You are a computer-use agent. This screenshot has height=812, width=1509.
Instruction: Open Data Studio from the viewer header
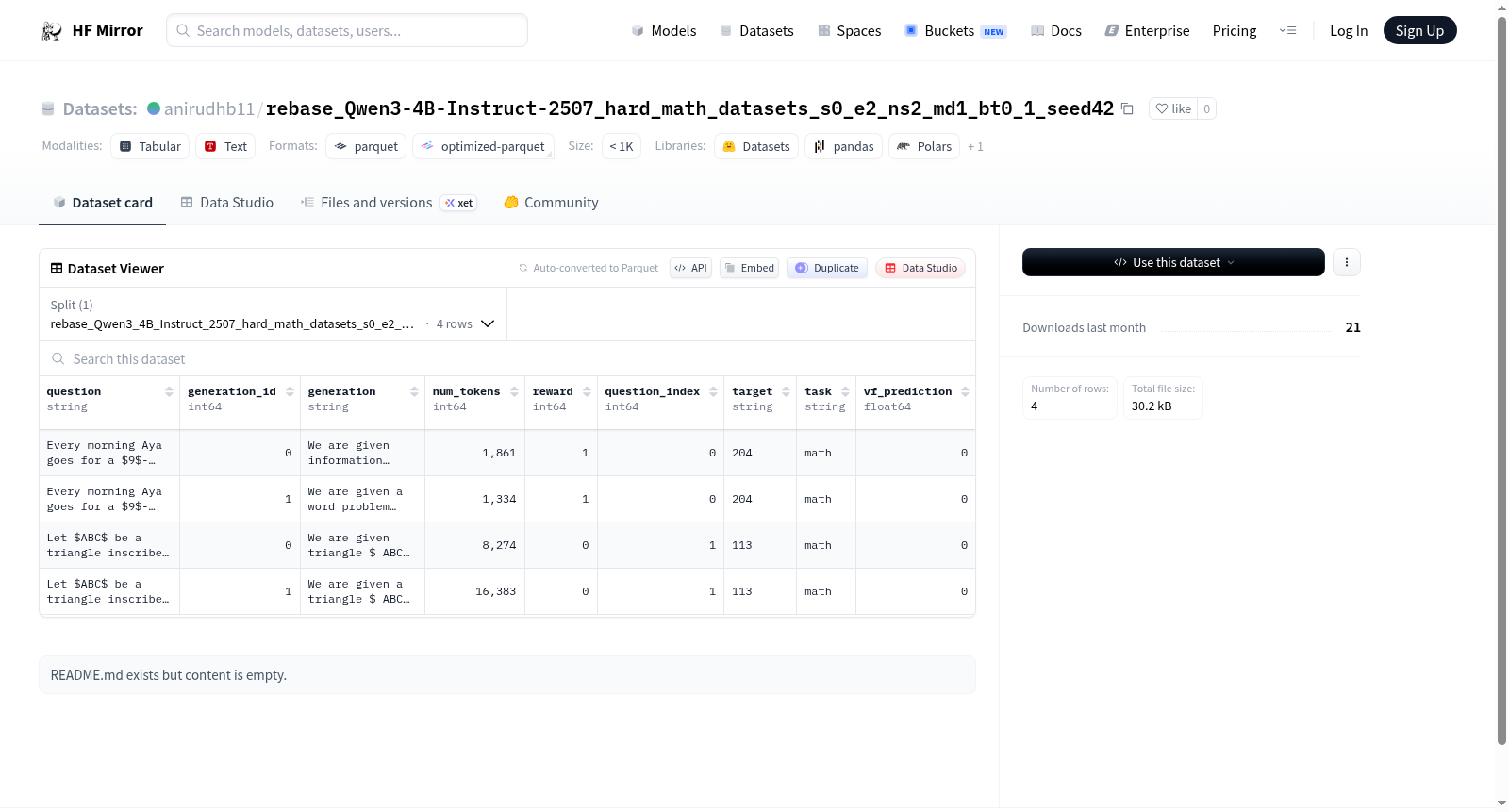[x=920, y=268]
